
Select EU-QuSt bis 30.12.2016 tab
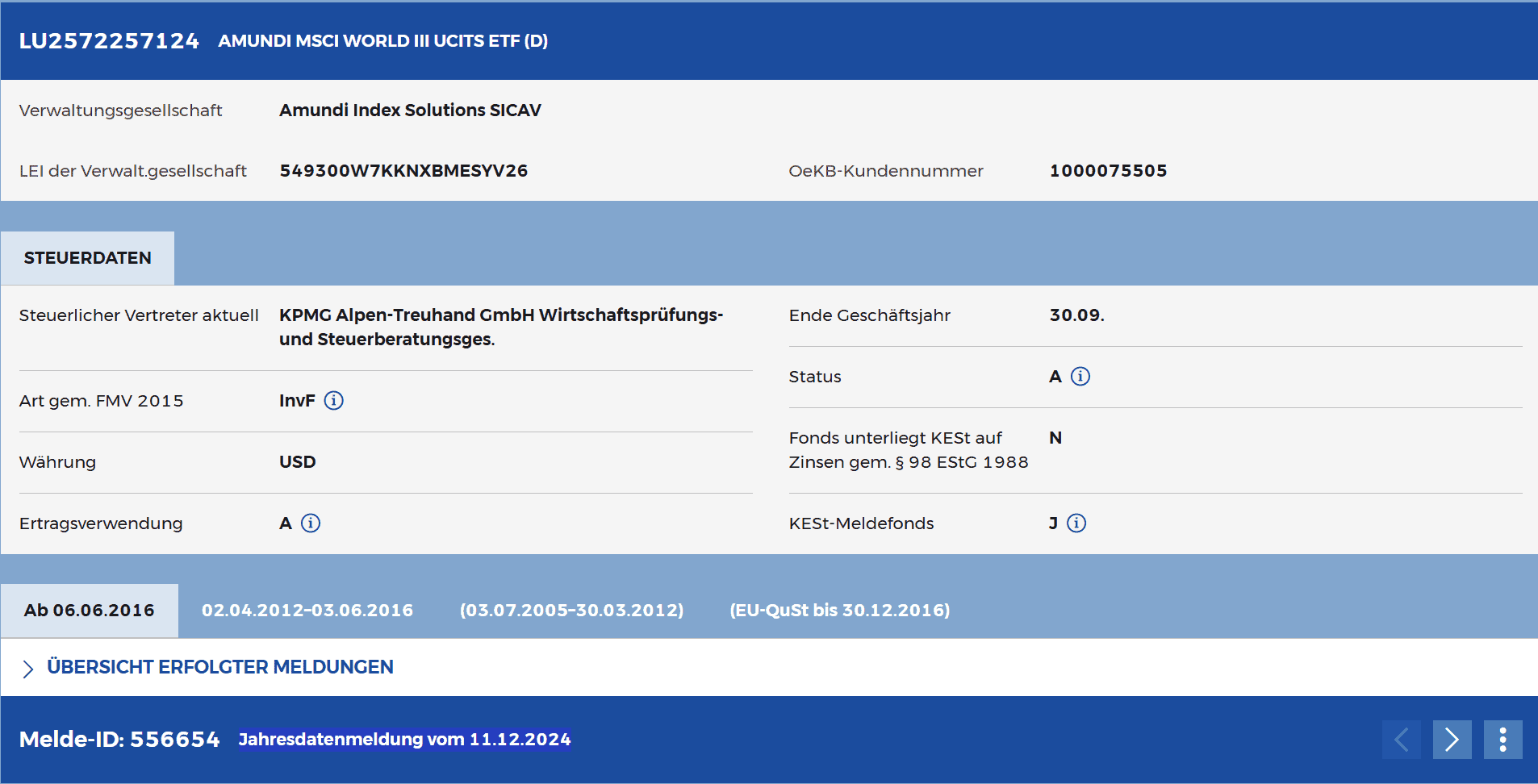tap(839, 611)
